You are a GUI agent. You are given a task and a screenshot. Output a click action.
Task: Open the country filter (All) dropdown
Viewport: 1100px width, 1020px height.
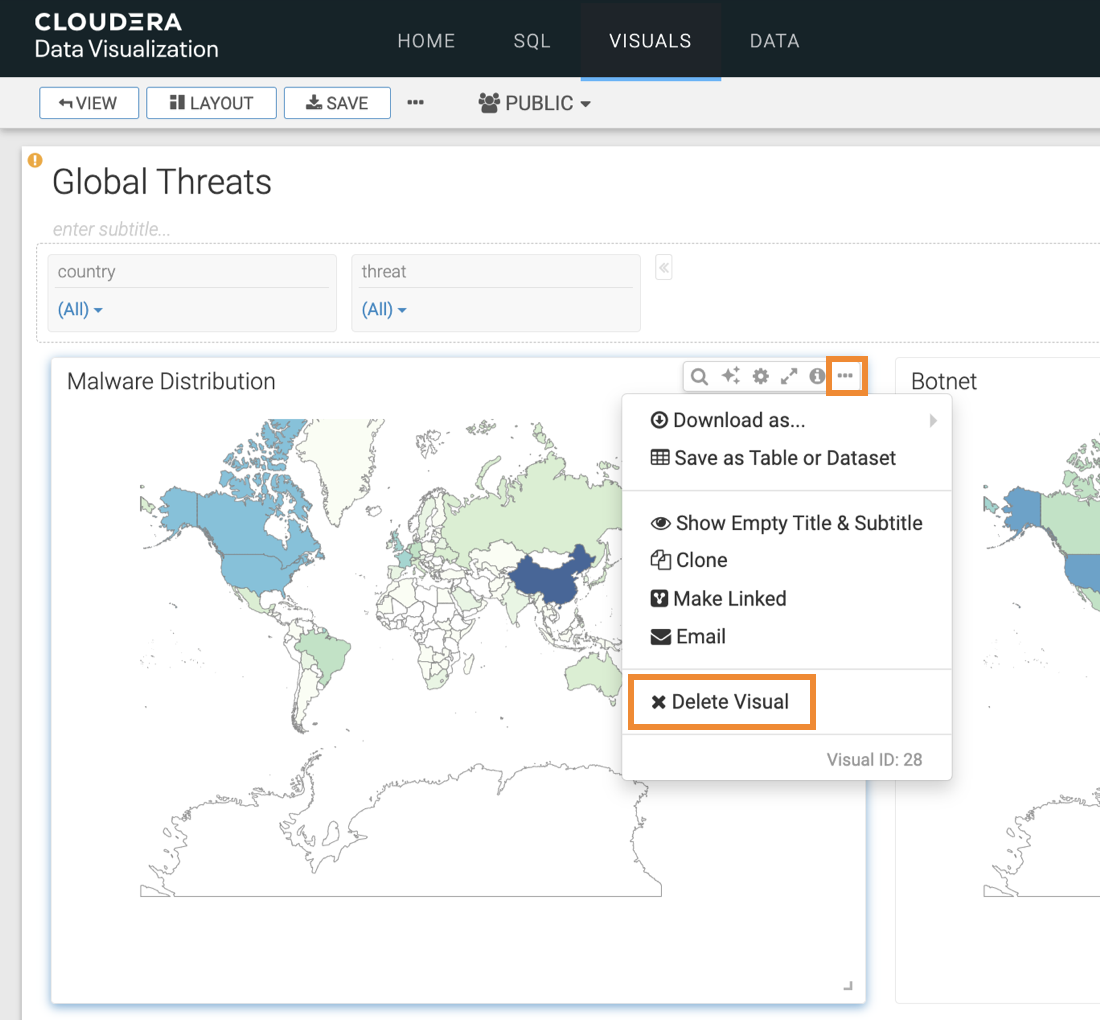[80, 310]
